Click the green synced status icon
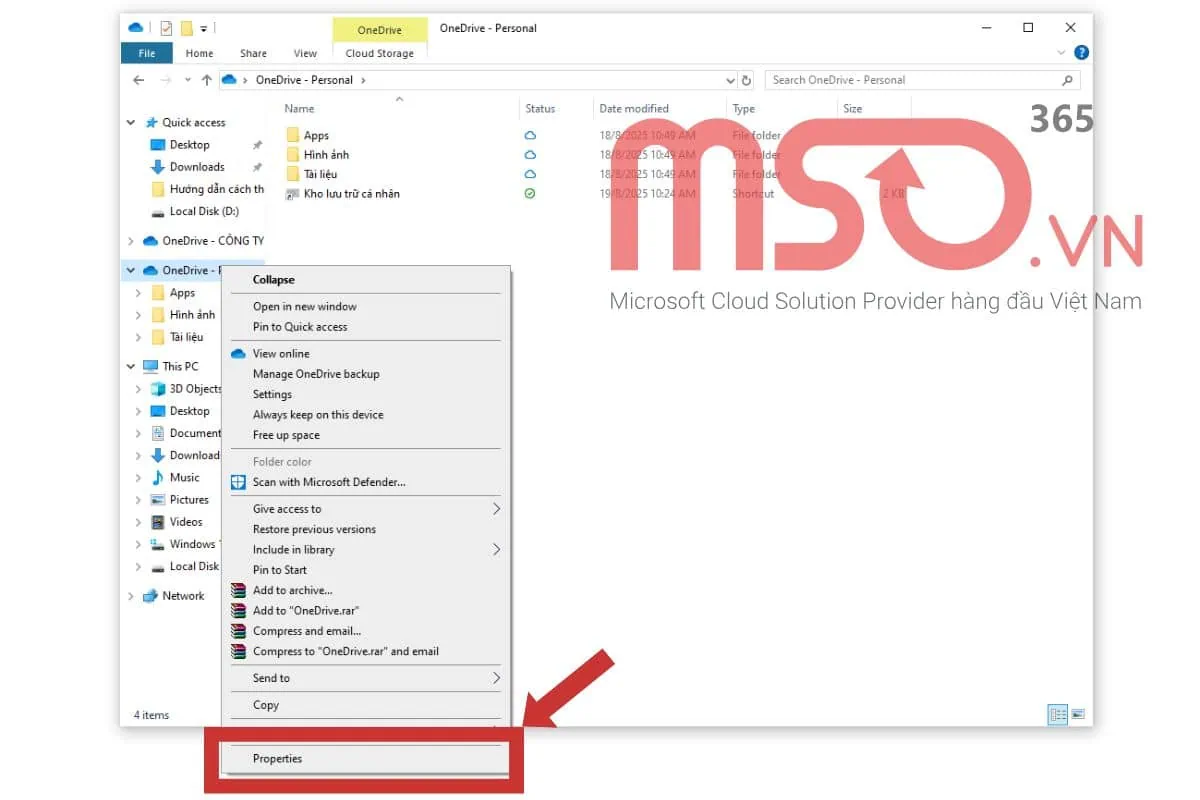 [530, 193]
